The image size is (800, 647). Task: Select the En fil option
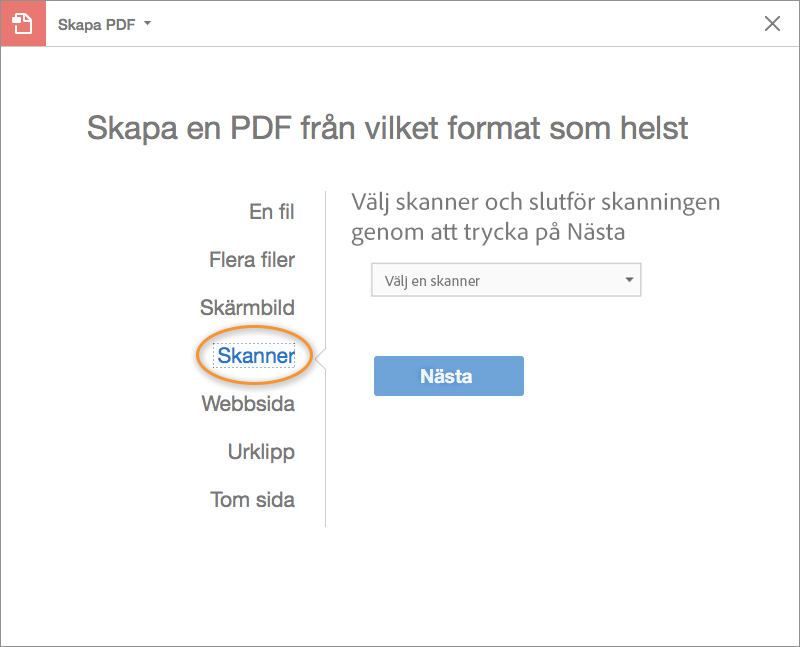[271, 212]
